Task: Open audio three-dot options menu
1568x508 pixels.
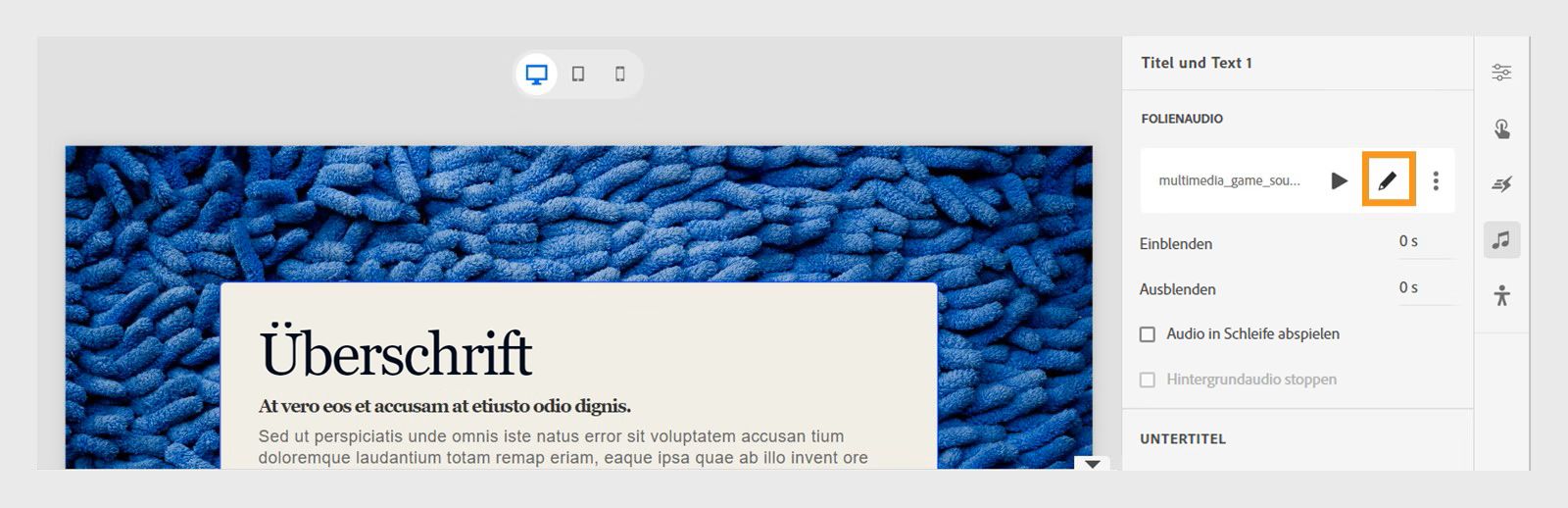Action: click(x=1436, y=180)
